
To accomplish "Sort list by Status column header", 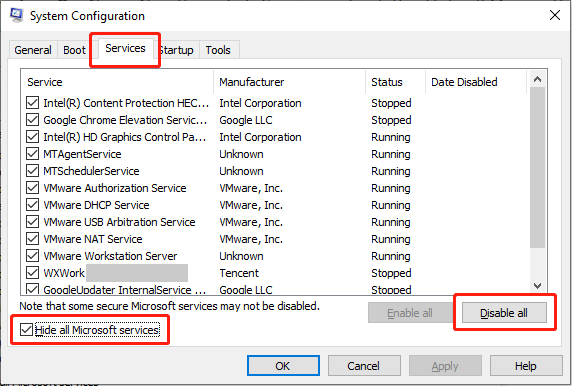I will coord(395,82).
